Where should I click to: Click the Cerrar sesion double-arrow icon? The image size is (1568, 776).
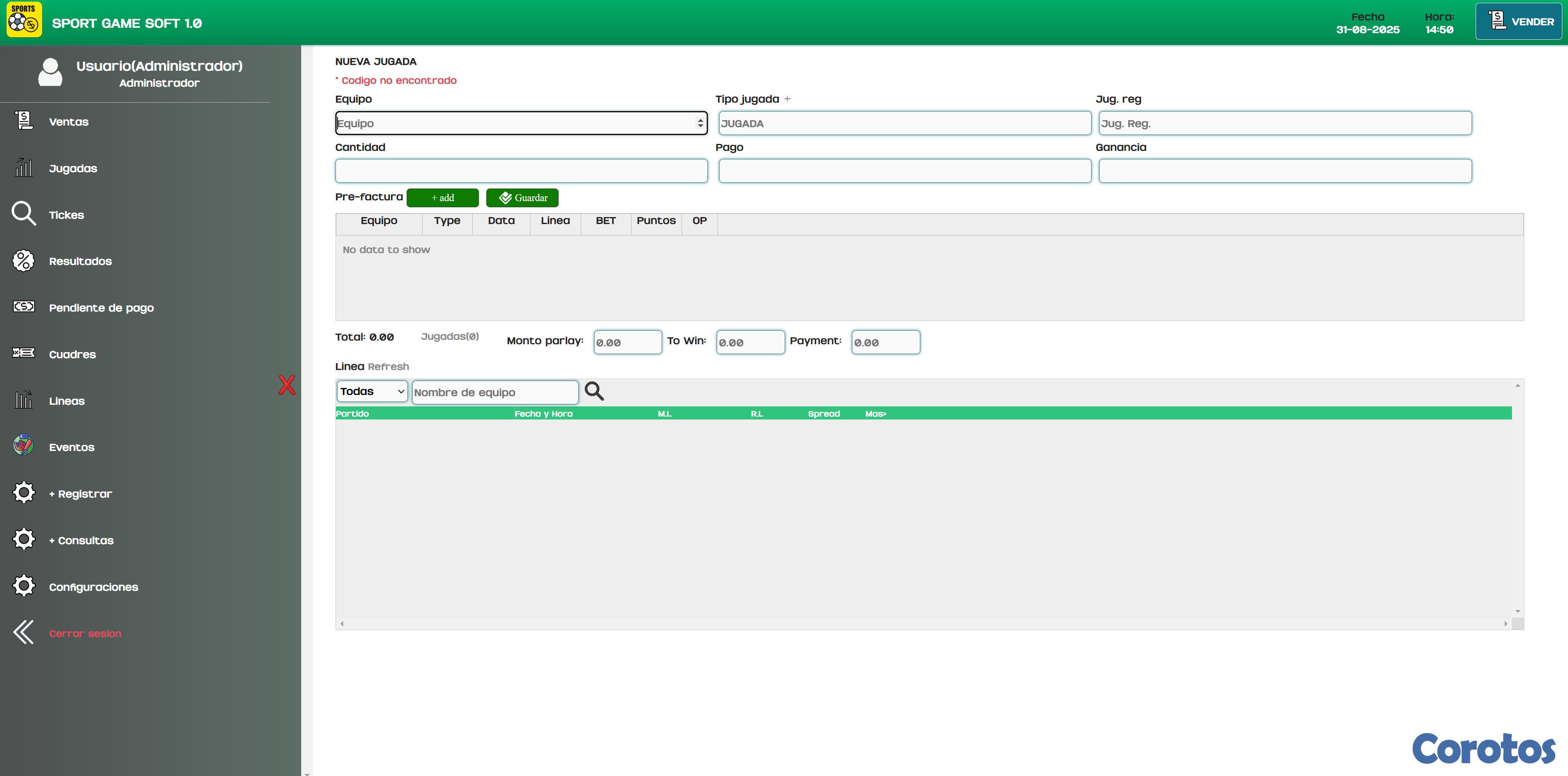[24, 632]
